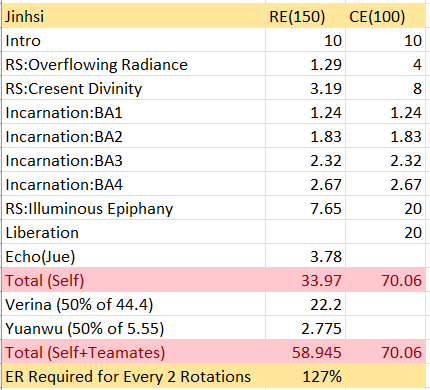Click the RE(150) column header
430x390 pixels.
(x=306, y=16)
